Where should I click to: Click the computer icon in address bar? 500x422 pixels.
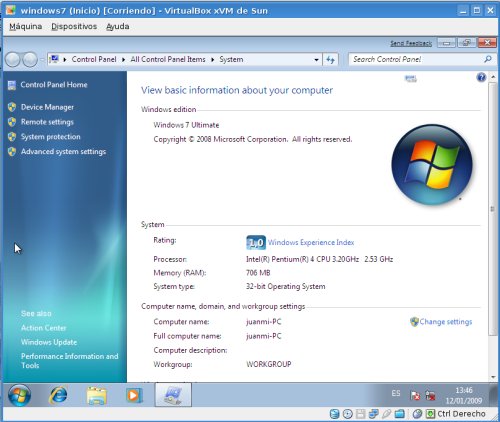coord(54,59)
